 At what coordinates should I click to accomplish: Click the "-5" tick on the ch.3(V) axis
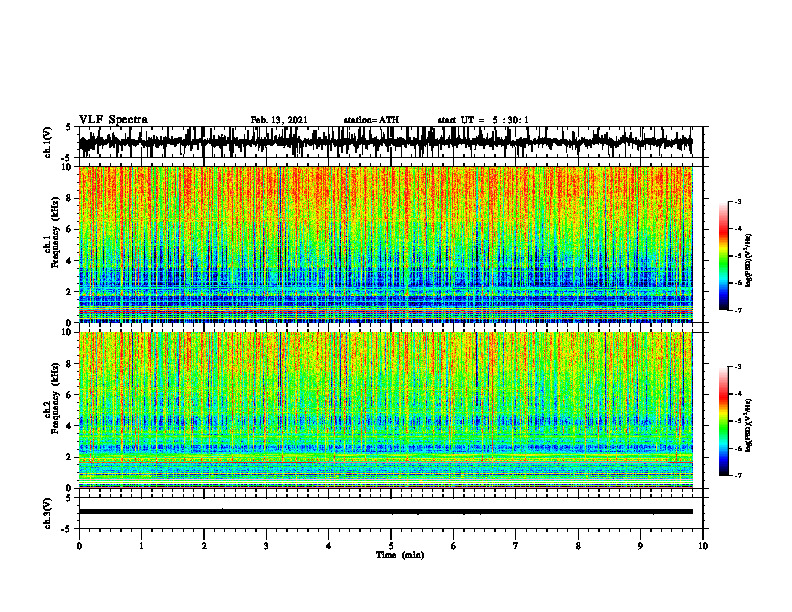point(68,529)
